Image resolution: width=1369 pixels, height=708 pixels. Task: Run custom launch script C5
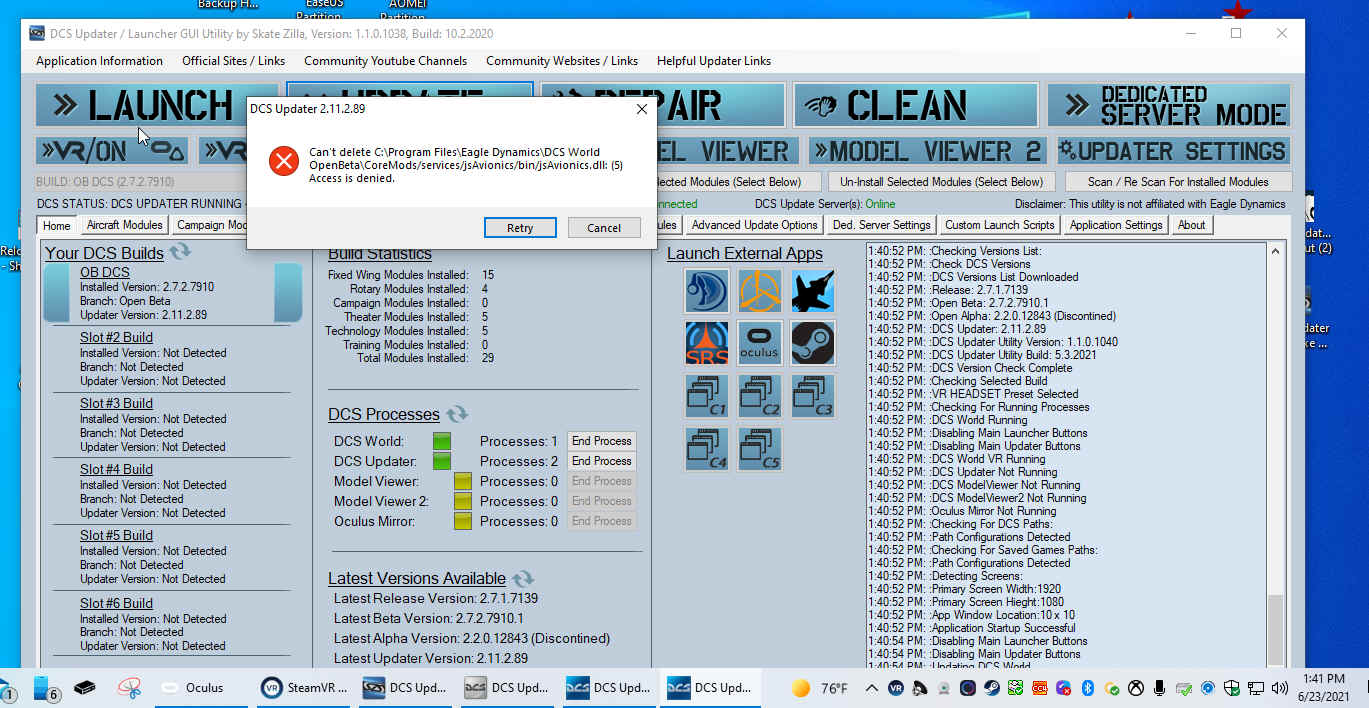click(760, 449)
